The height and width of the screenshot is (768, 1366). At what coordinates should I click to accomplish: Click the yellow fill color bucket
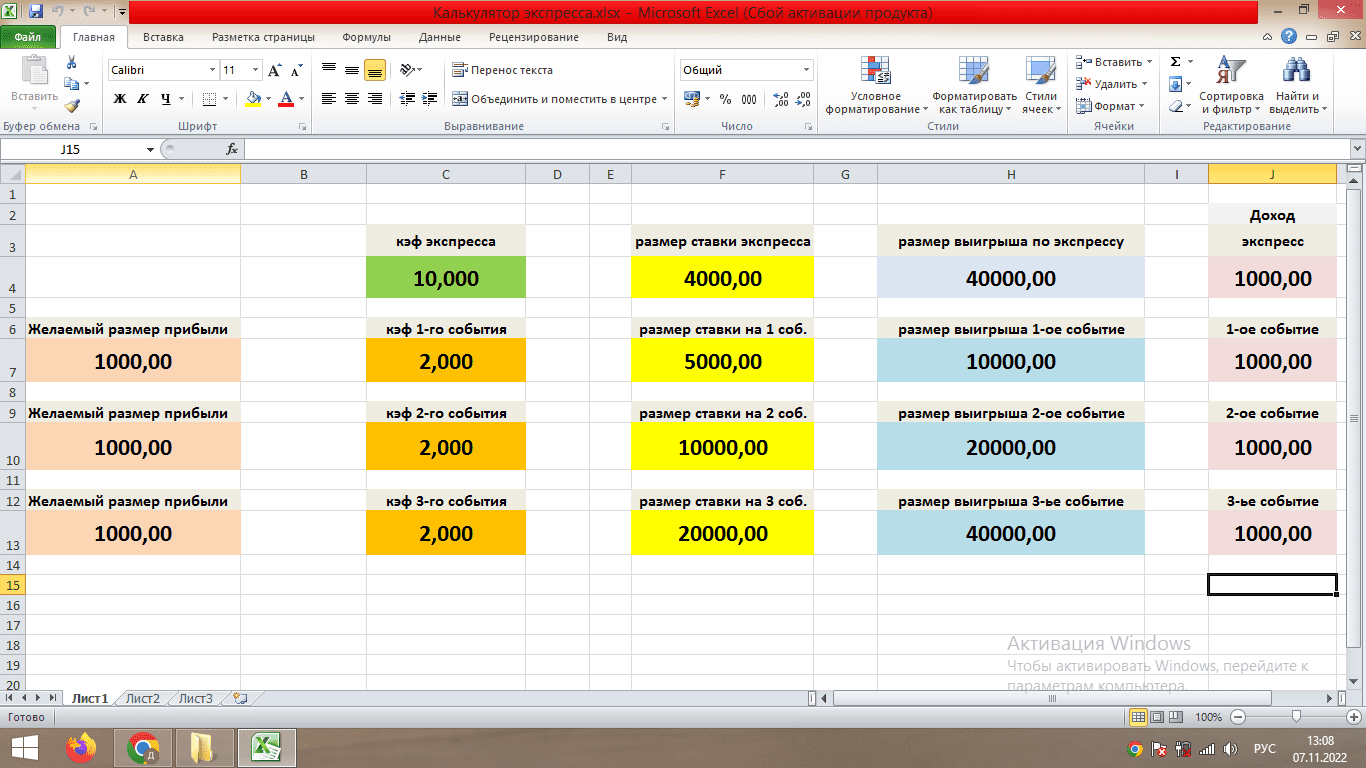click(x=253, y=99)
